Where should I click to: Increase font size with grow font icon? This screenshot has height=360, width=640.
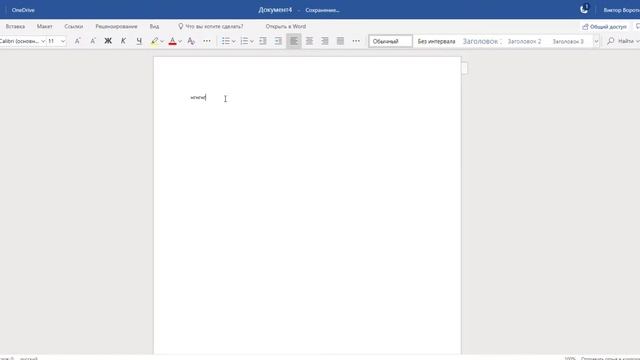point(77,41)
